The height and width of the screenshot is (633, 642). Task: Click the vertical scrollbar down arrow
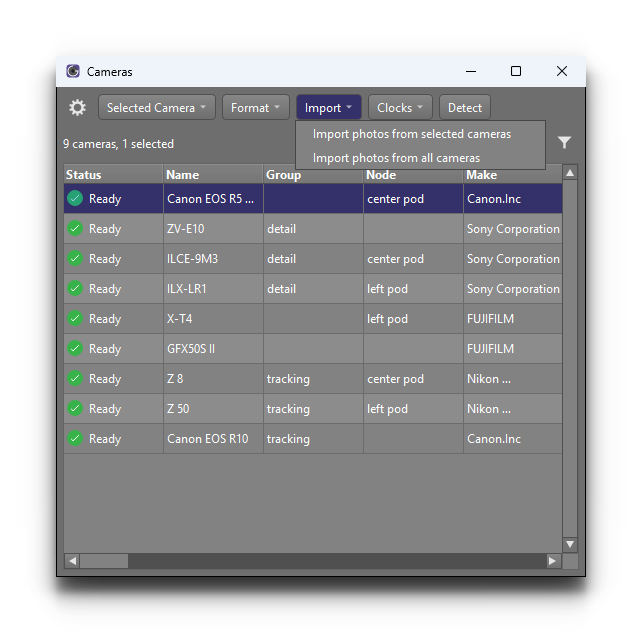[570, 544]
